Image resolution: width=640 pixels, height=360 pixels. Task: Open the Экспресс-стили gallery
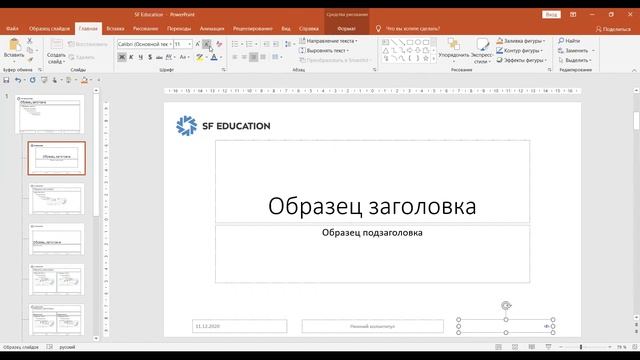pyautogui.click(x=482, y=51)
